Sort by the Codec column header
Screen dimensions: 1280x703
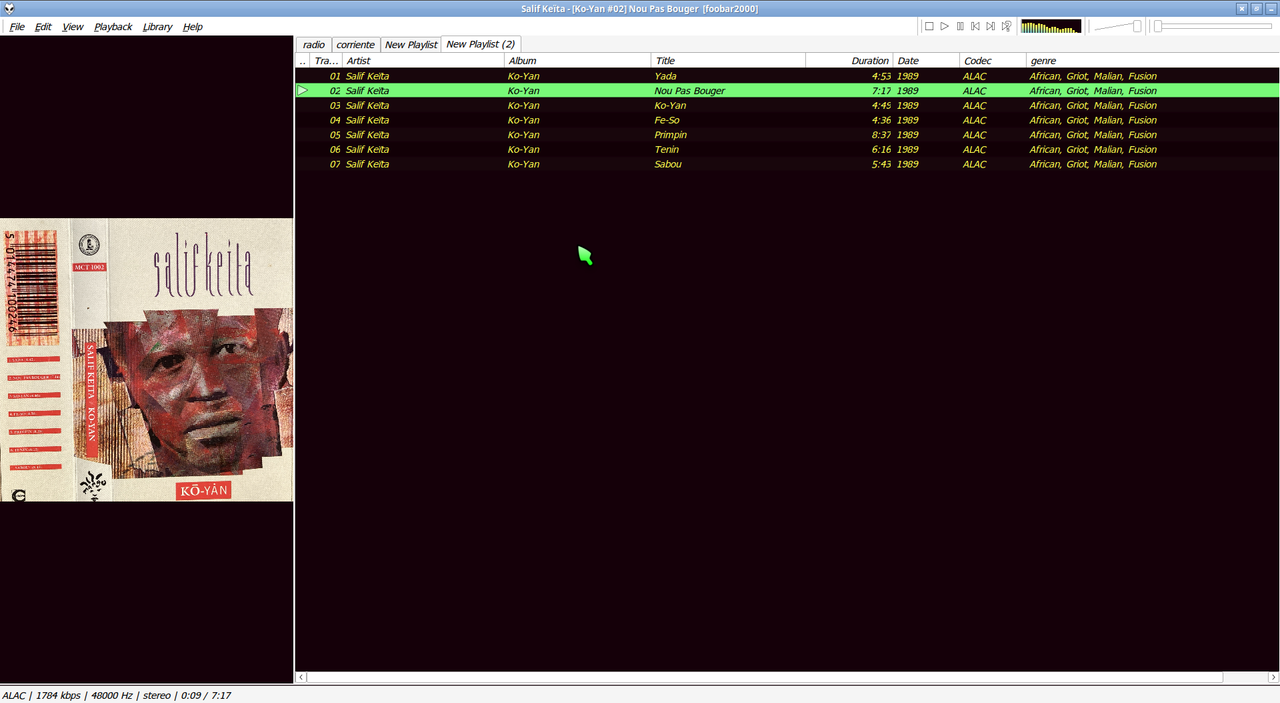coord(992,61)
